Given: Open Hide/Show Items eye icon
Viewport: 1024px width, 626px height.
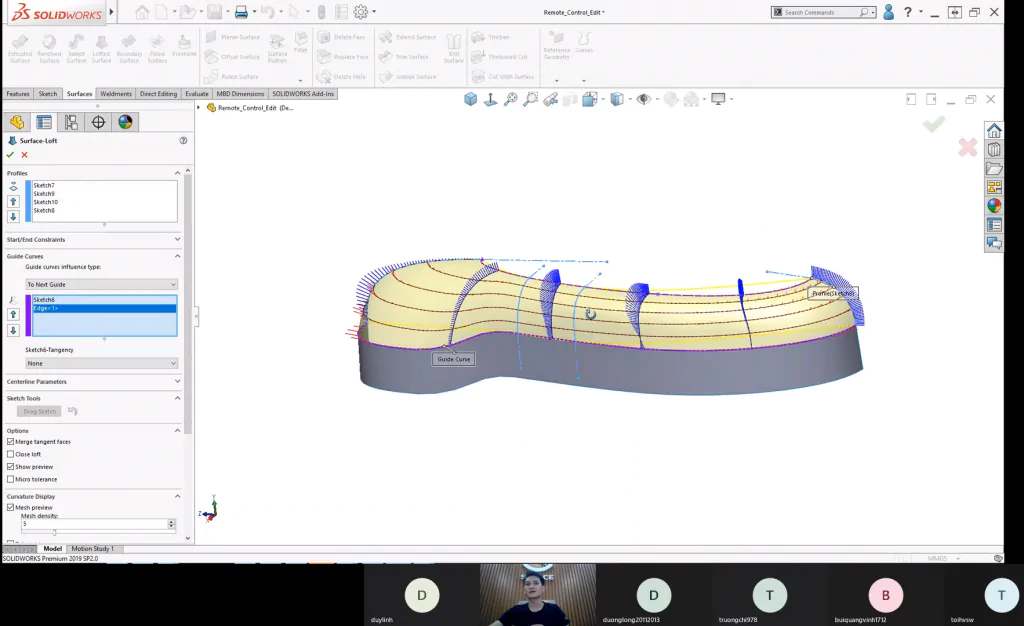Looking at the screenshot, I should [644, 99].
